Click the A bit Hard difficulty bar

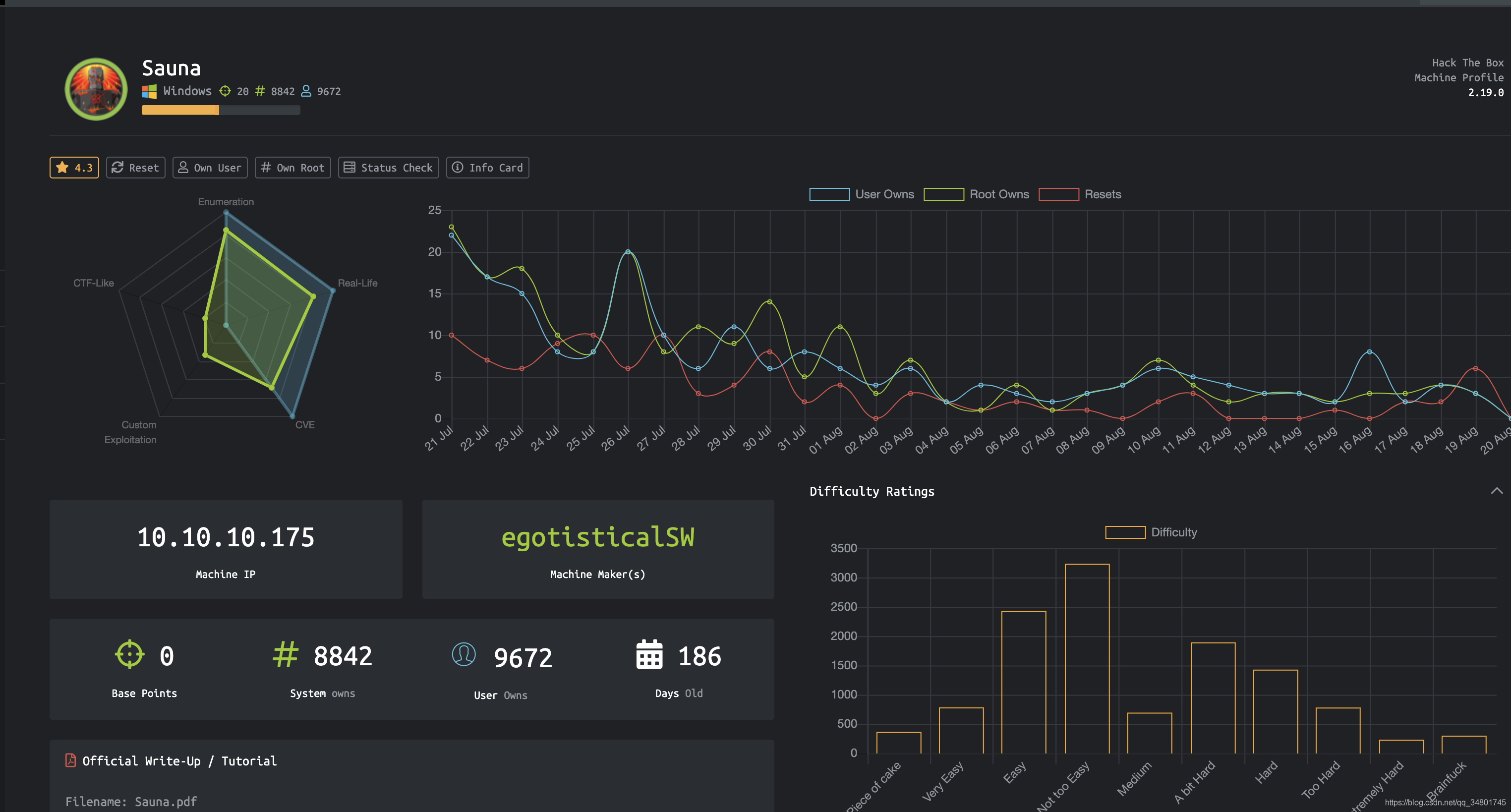coord(1213,698)
